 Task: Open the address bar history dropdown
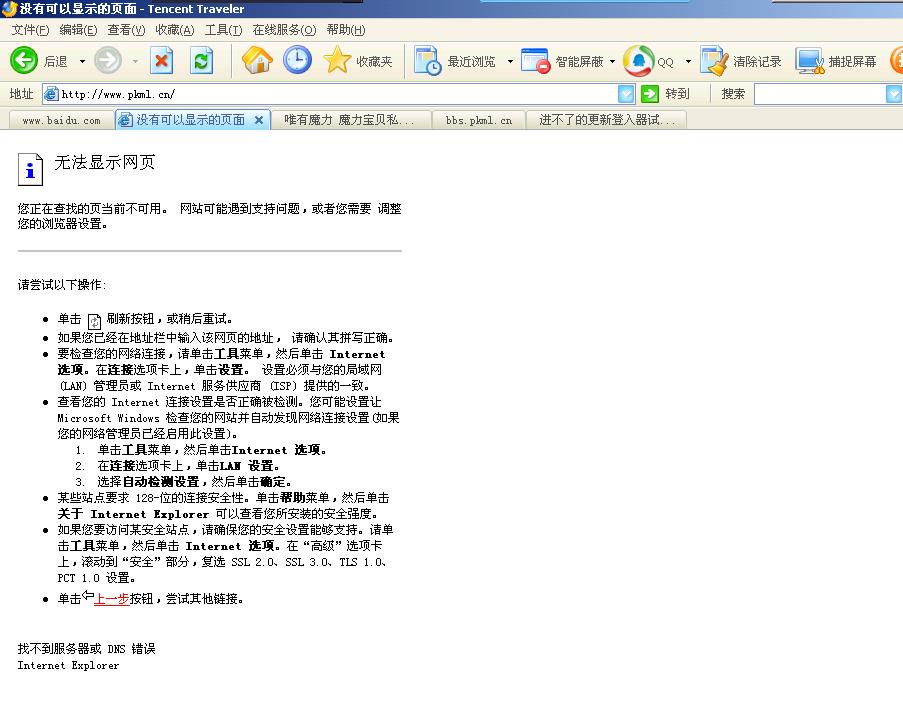pos(624,94)
